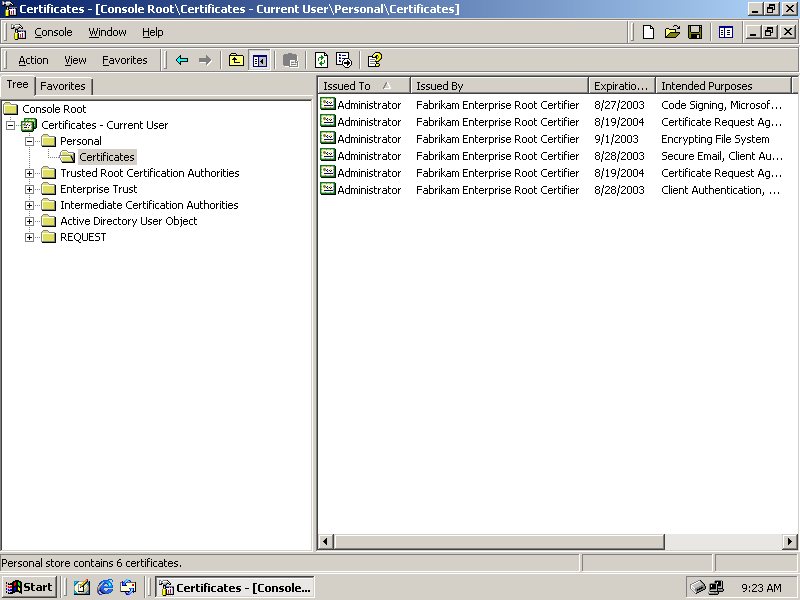Click the Open console folder icon
This screenshot has height=600, width=800.
tap(672, 32)
